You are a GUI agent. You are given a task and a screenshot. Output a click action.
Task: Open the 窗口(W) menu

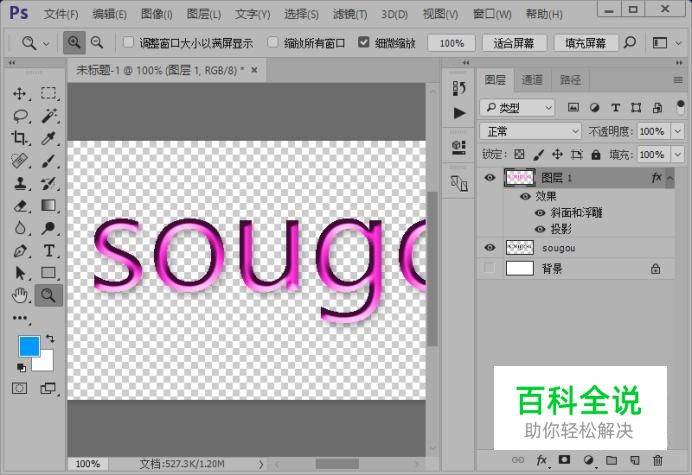(x=492, y=14)
